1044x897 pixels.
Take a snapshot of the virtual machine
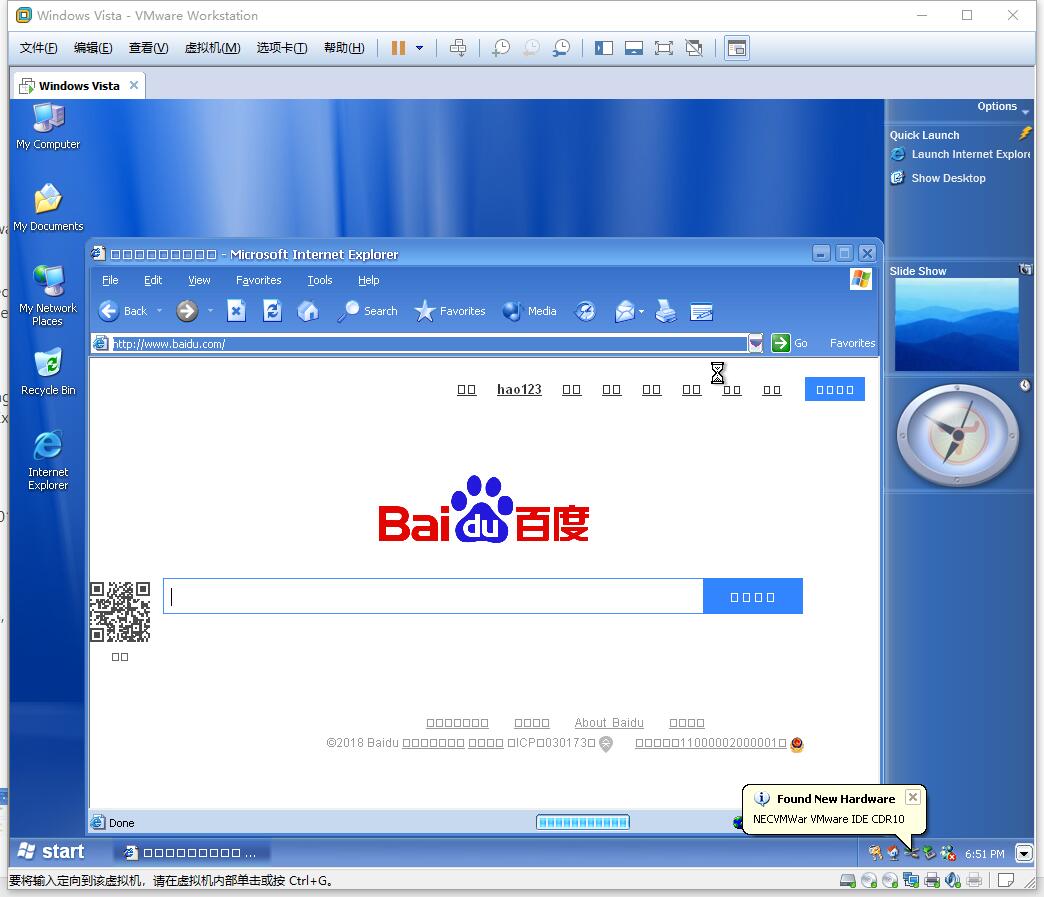(x=501, y=48)
